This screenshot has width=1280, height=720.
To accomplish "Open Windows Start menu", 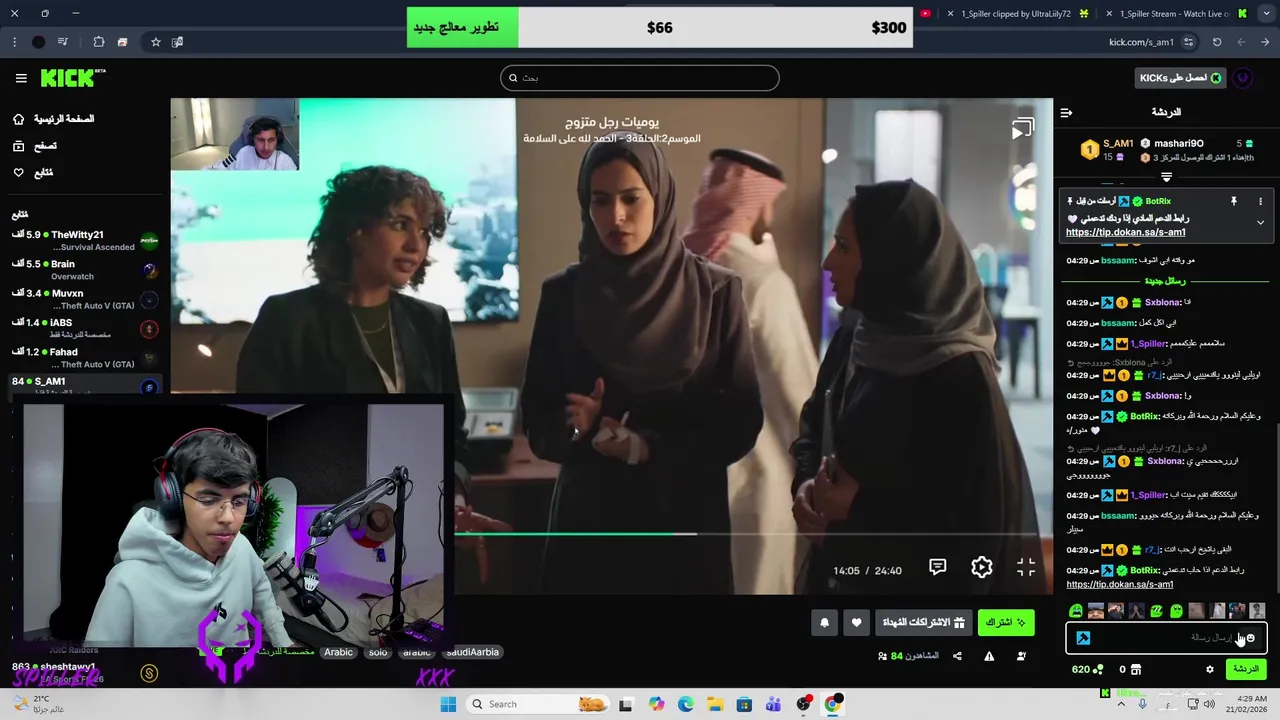I will pyautogui.click(x=448, y=704).
